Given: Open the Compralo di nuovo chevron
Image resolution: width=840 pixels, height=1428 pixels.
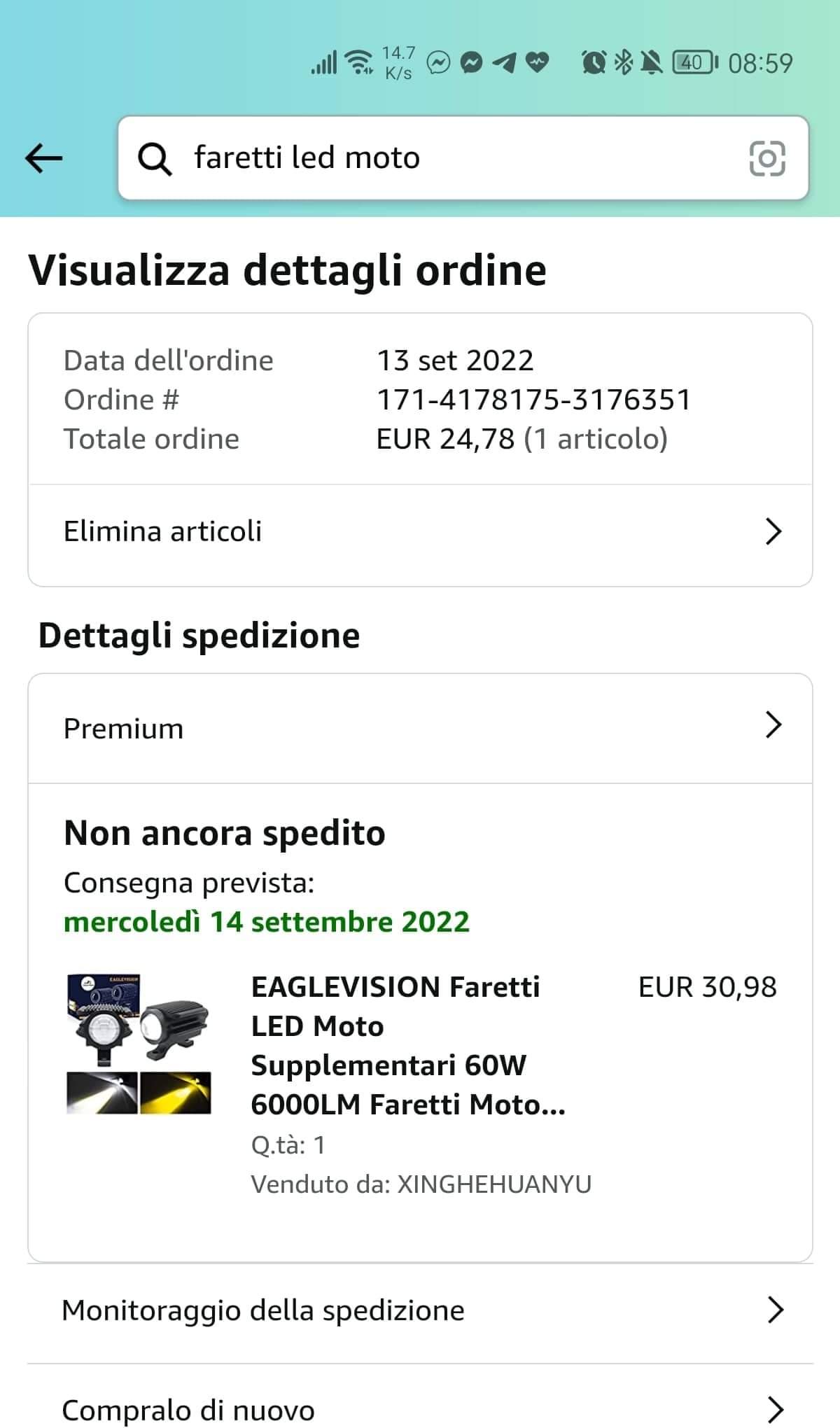Looking at the screenshot, I should pyautogui.click(x=775, y=1410).
